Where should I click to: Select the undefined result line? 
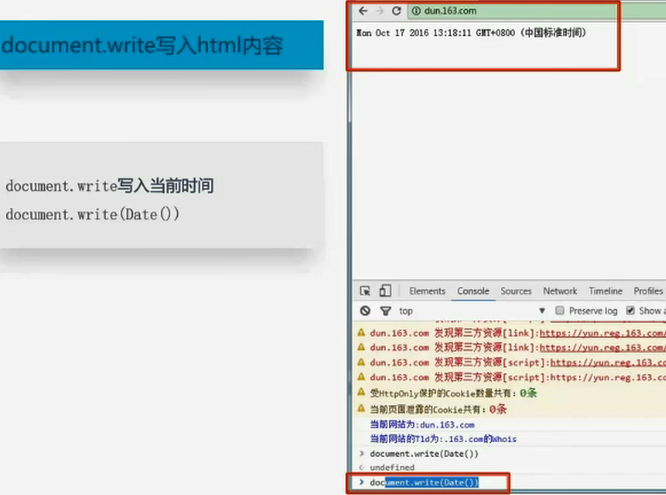pyautogui.click(x=392, y=467)
